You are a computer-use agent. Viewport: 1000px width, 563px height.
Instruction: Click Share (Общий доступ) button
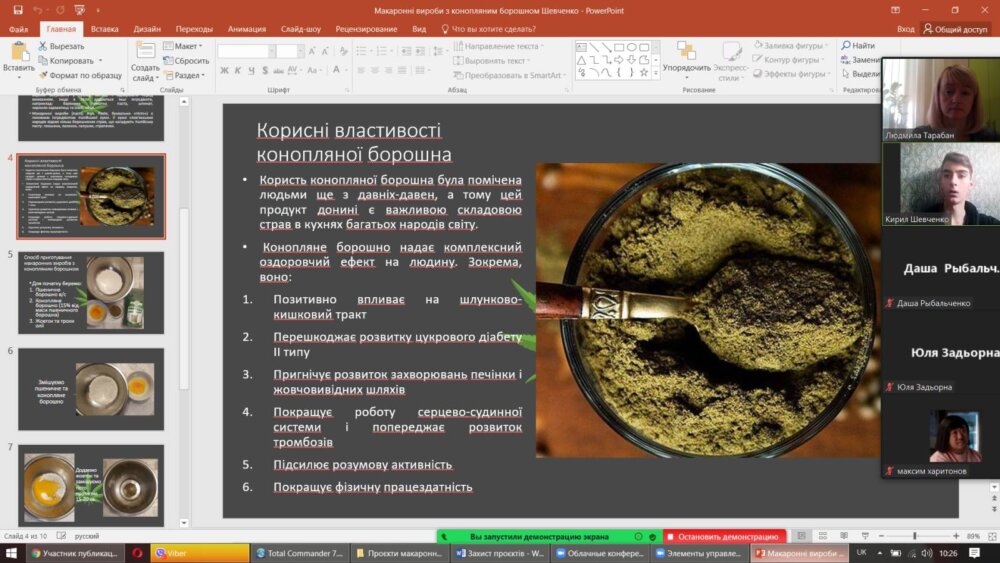tap(955, 29)
